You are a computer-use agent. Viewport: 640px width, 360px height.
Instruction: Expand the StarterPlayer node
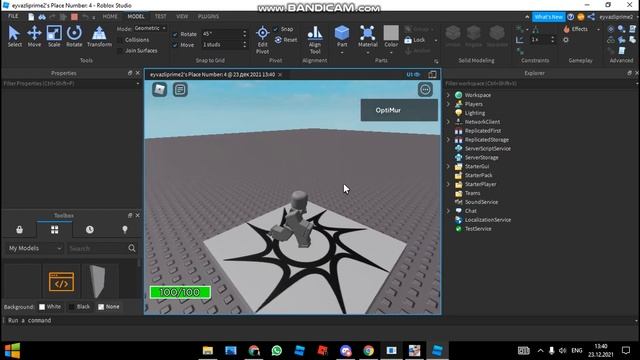click(x=448, y=184)
